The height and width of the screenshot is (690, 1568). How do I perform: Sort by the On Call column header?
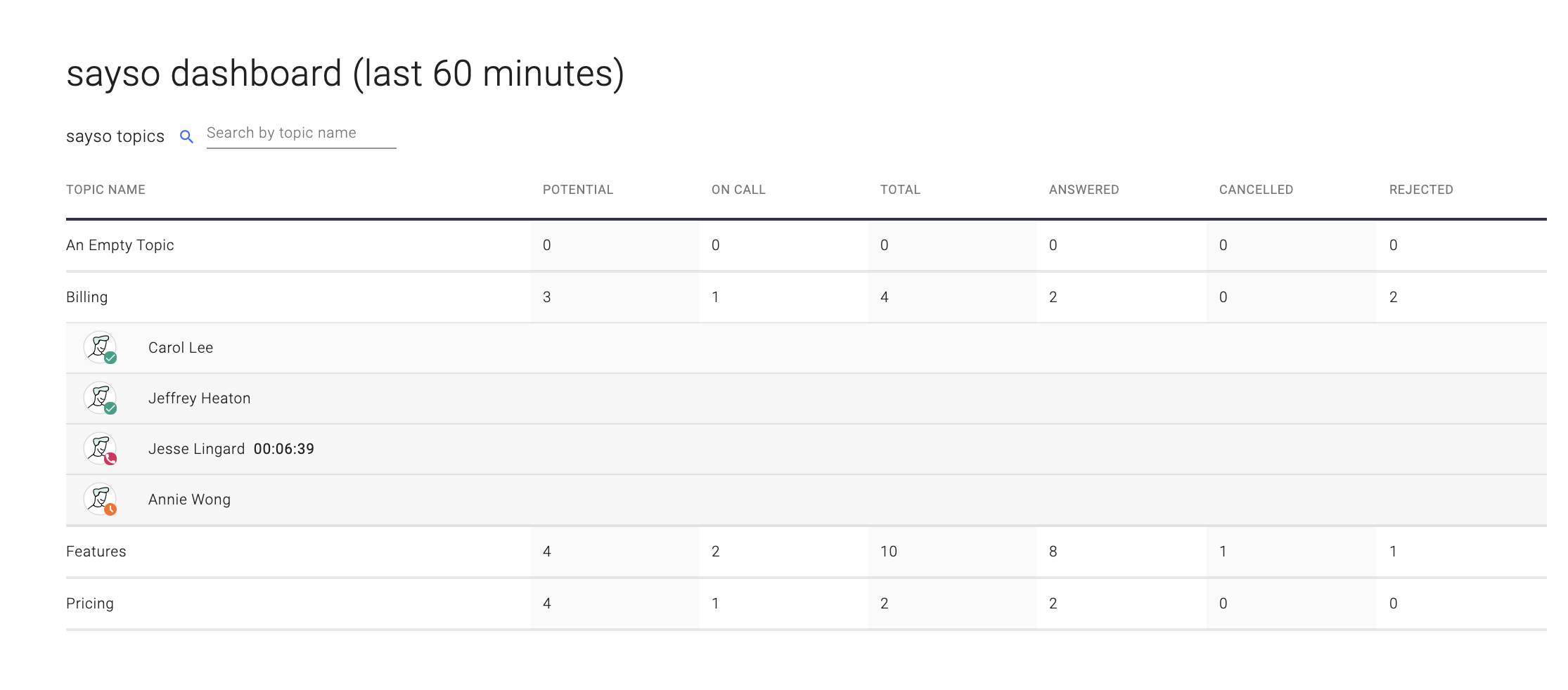coord(738,190)
